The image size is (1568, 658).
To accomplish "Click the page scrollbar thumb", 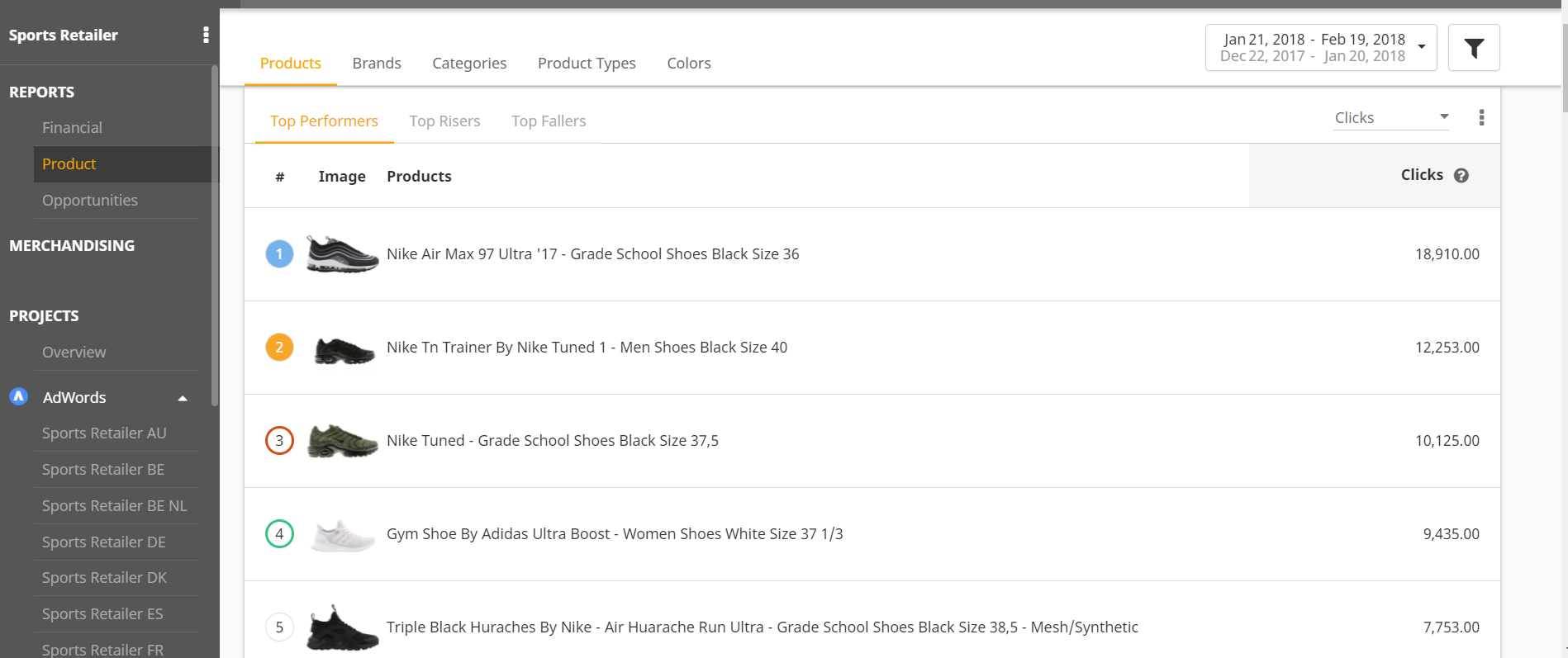I will coord(1565,68).
